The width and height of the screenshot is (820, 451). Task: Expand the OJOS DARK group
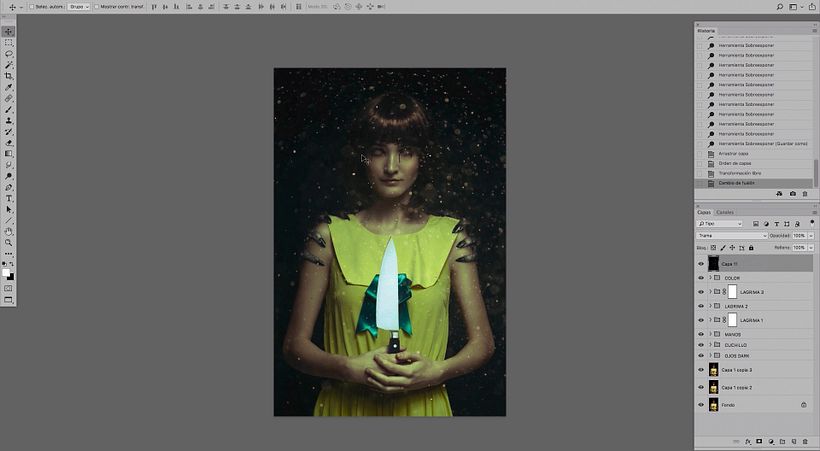tap(710, 355)
